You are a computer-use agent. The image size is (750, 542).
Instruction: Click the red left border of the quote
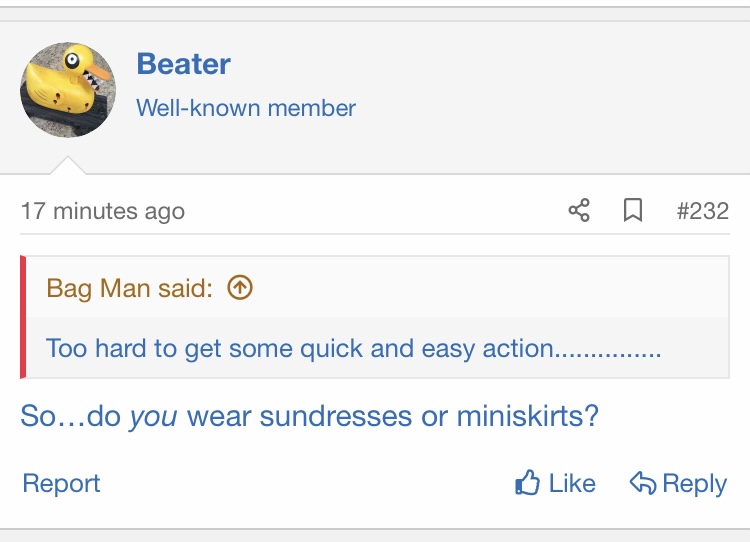[23, 317]
